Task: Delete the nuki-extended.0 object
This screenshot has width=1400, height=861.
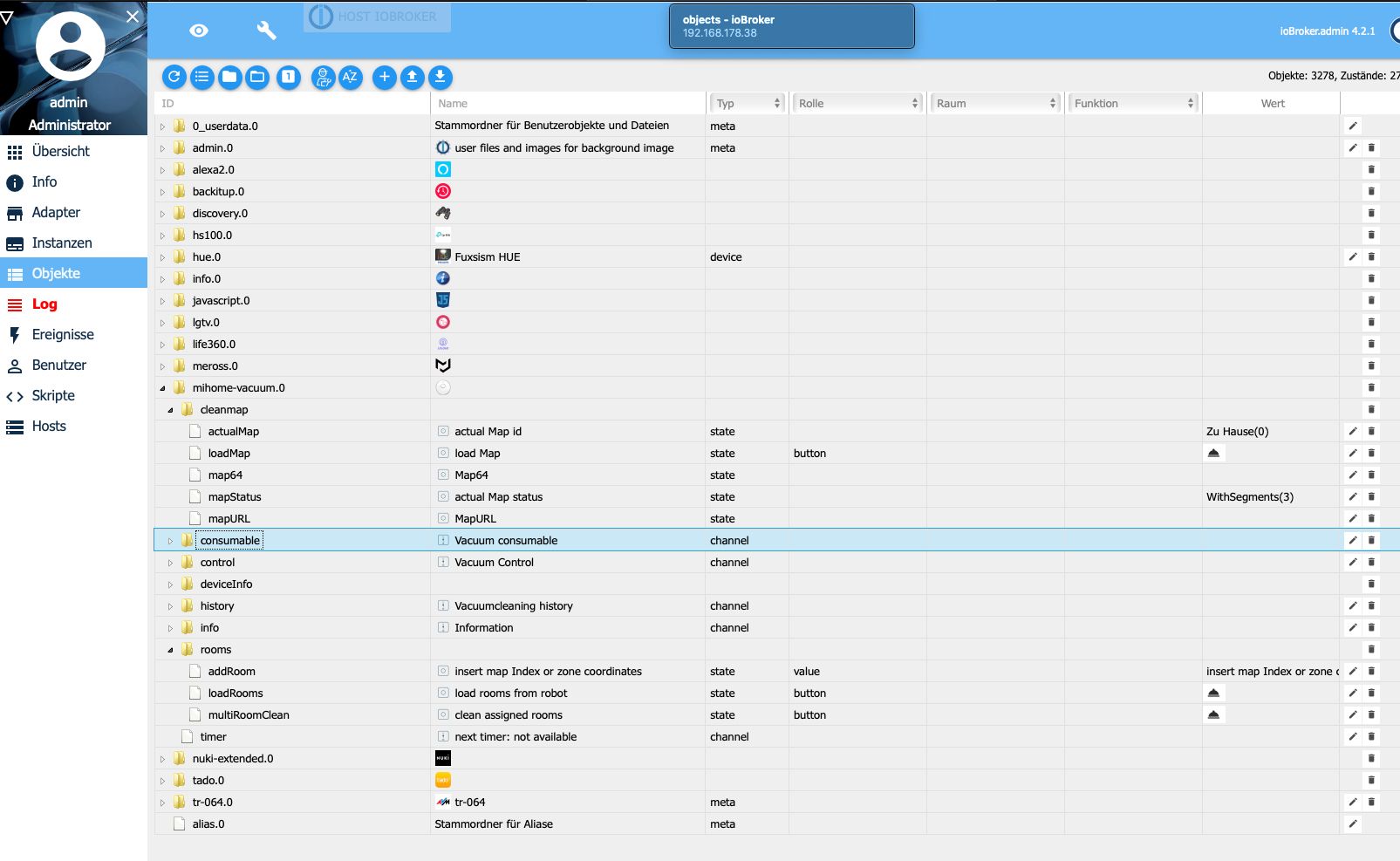Action: [1371, 758]
